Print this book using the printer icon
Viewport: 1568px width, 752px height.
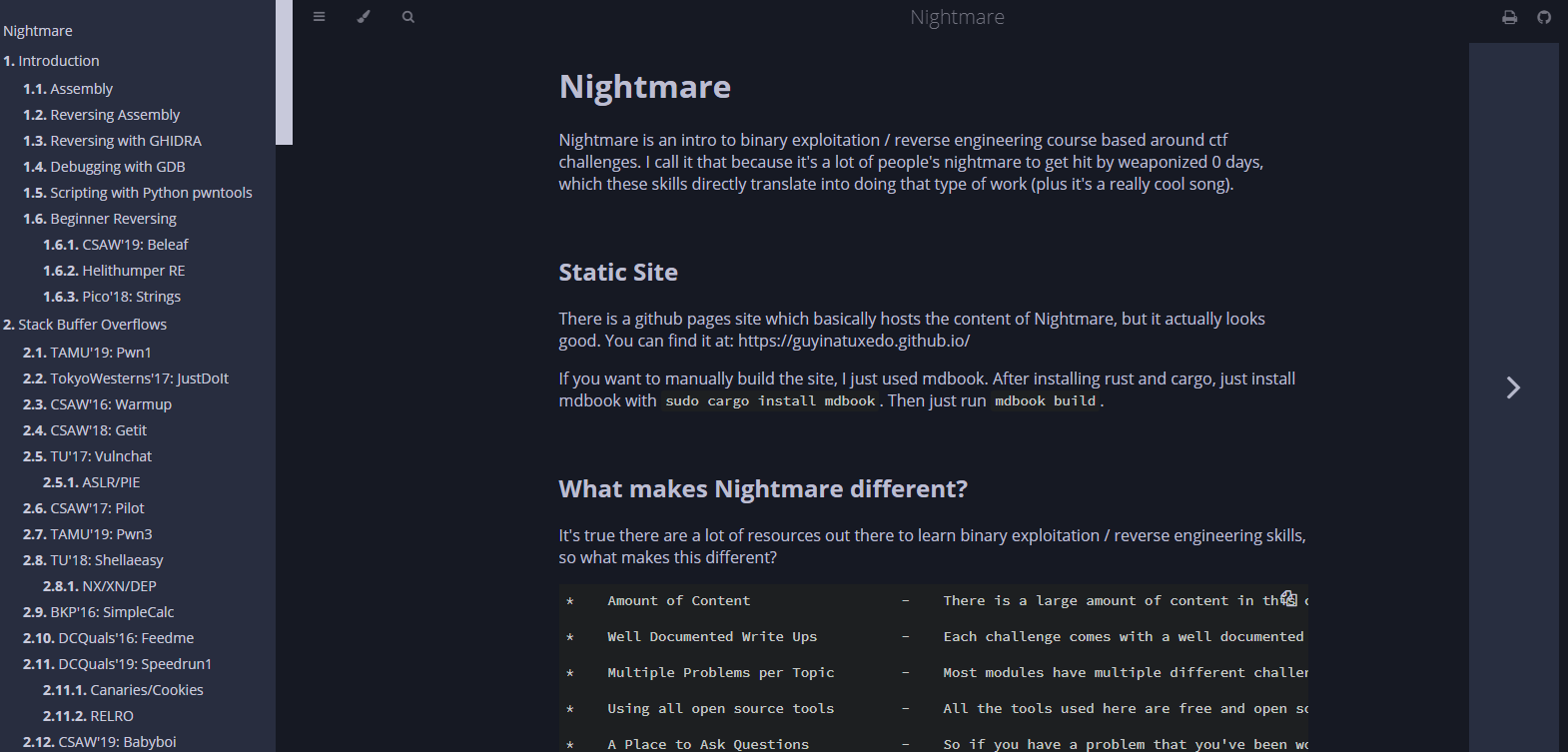click(x=1510, y=17)
